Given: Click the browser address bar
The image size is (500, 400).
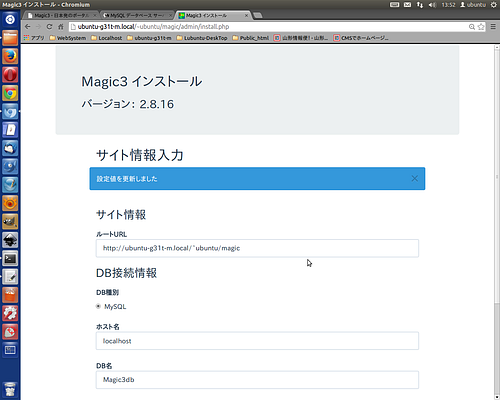Looking at the screenshot, I should pyautogui.click(x=267, y=27).
